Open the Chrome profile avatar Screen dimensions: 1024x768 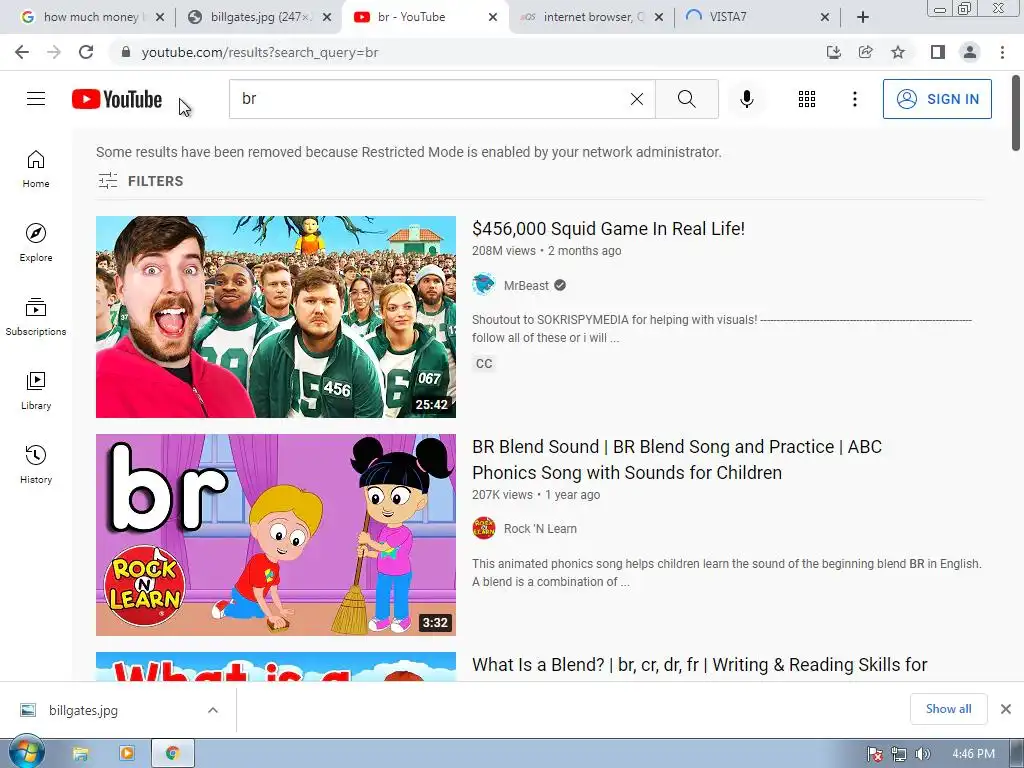(x=970, y=52)
